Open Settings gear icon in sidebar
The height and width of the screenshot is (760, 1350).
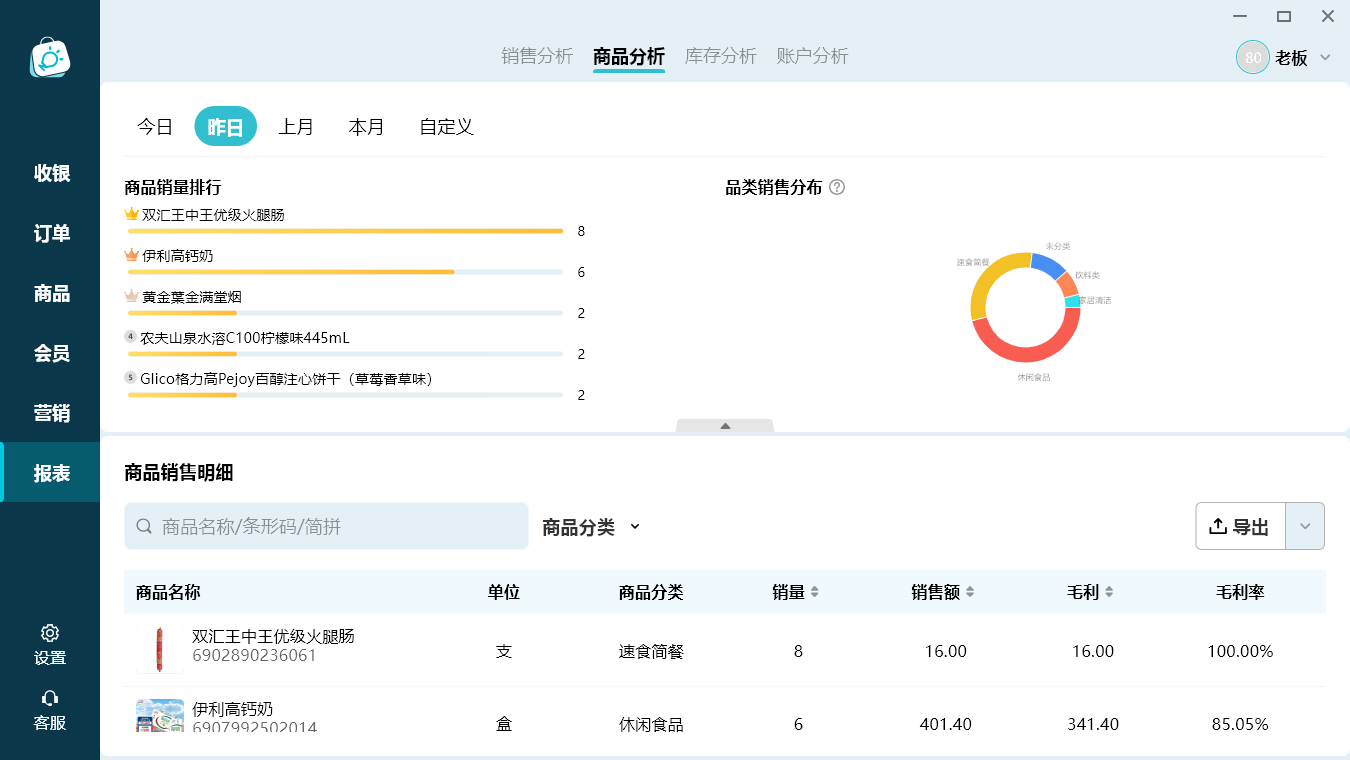[50, 633]
